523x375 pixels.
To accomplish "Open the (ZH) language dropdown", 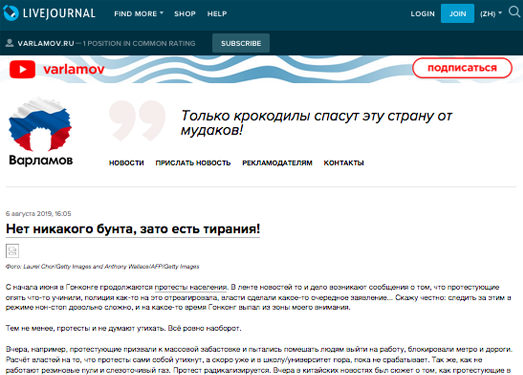I will [491, 14].
